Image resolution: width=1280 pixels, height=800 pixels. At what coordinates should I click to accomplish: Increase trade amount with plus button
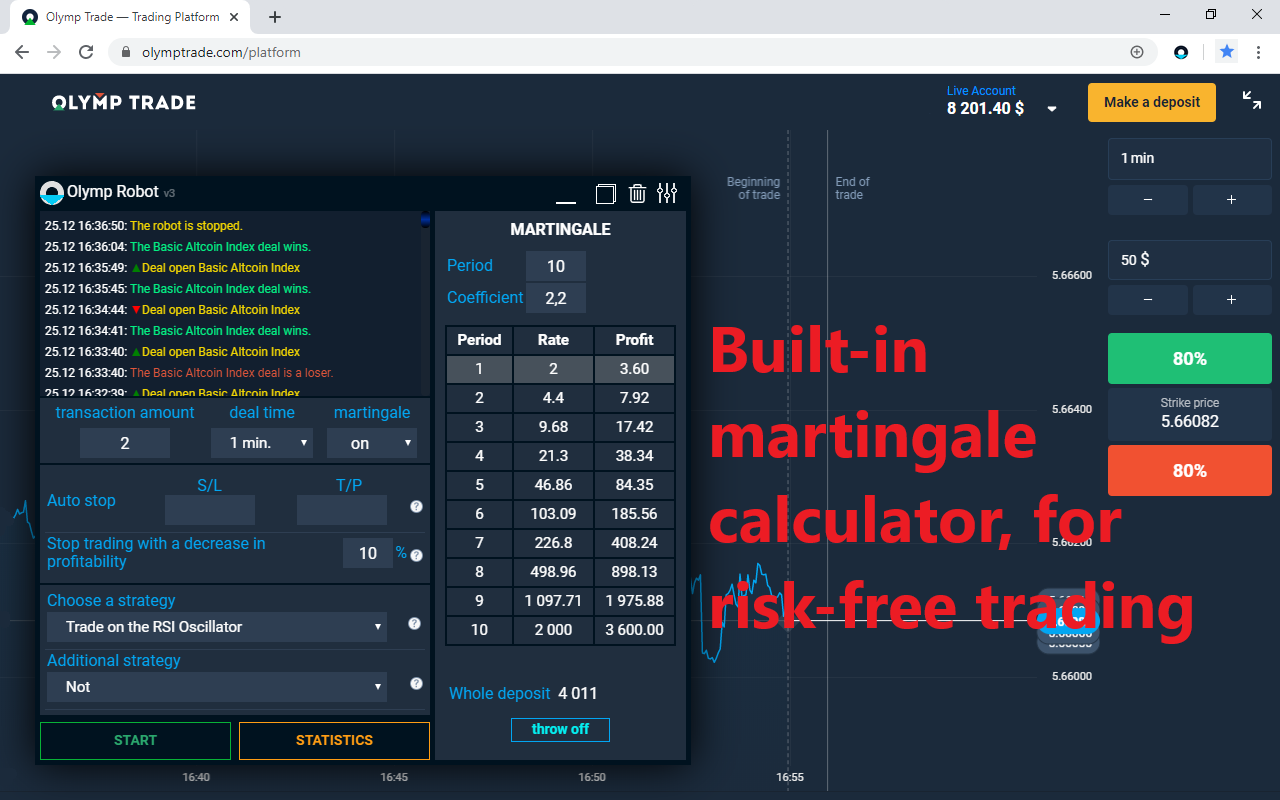tap(1232, 300)
